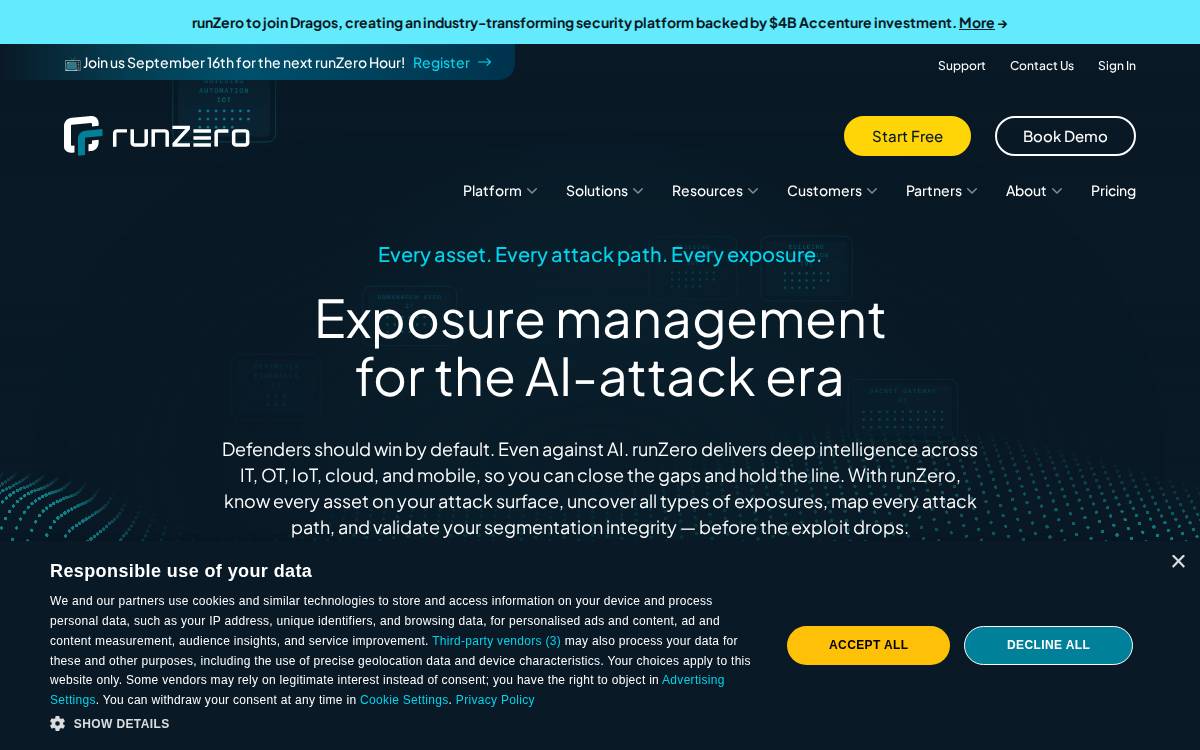Image resolution: width=1200 pixels, height=750 pixels.
Task: Open the Platform navigation item
Action: point(492,191)
